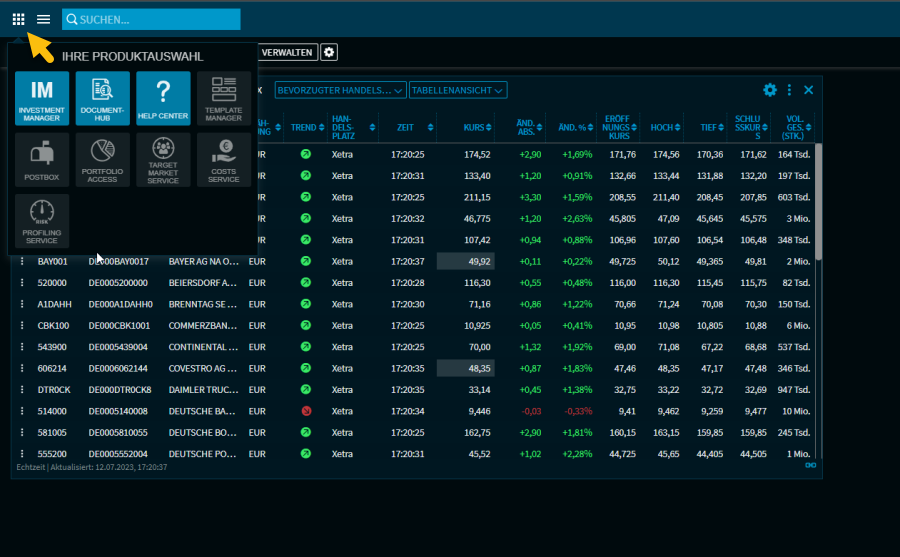
Task: Click the Verwalten button
Action: 287,52
